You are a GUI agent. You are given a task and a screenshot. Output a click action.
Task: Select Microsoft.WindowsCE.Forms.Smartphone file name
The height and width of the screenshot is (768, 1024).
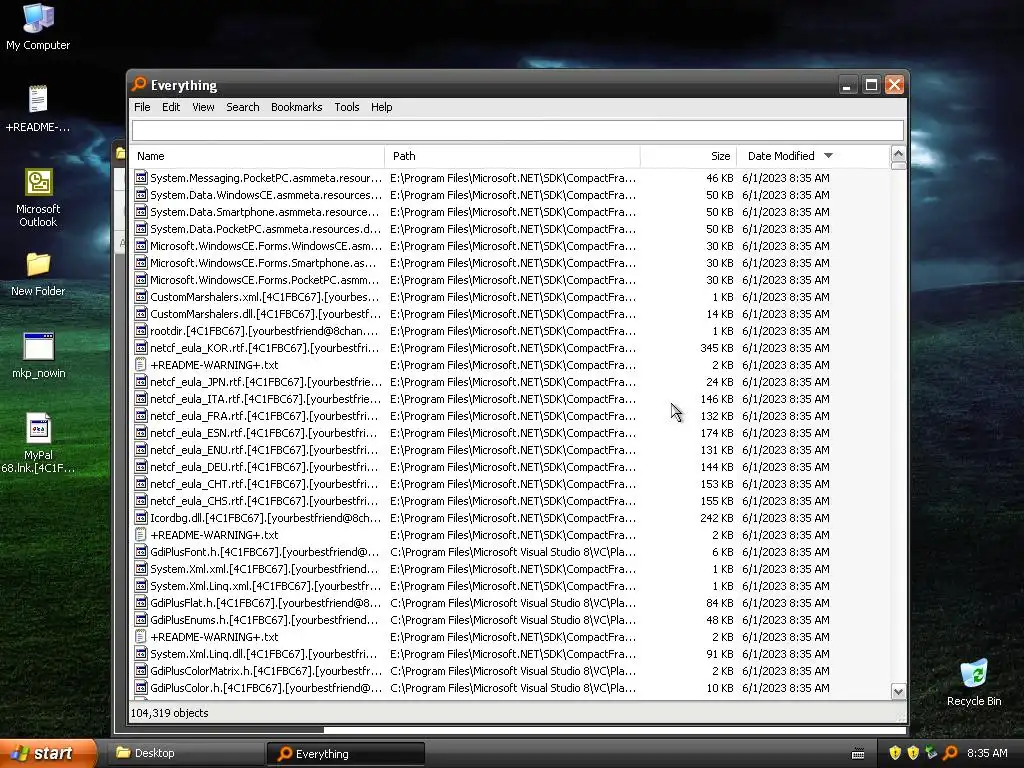263,263
